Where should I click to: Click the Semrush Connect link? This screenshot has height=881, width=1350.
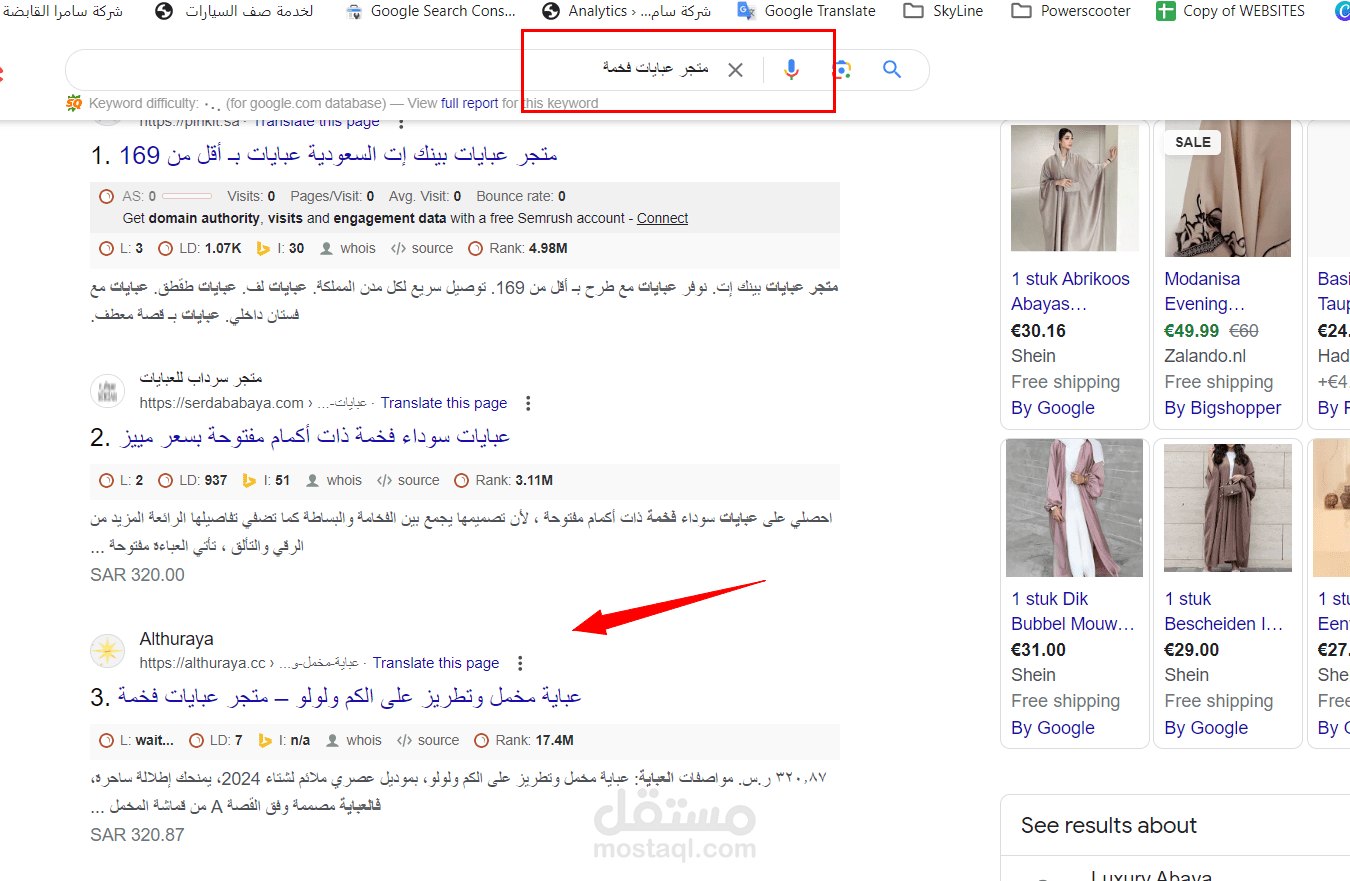click(x=663, y=218)
